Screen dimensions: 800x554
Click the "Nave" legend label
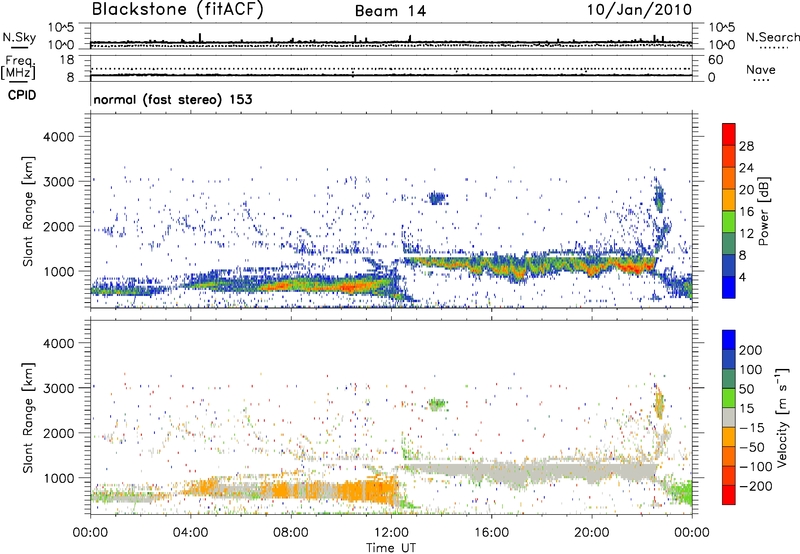pyautogui.click(x=761, y=69)
